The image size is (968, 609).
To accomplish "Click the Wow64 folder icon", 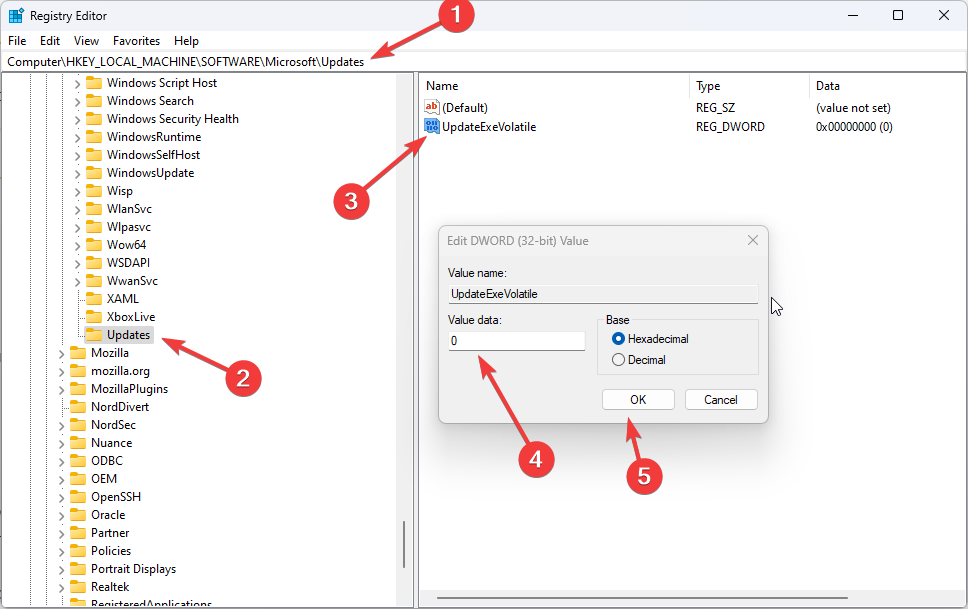I will (94, 245).
